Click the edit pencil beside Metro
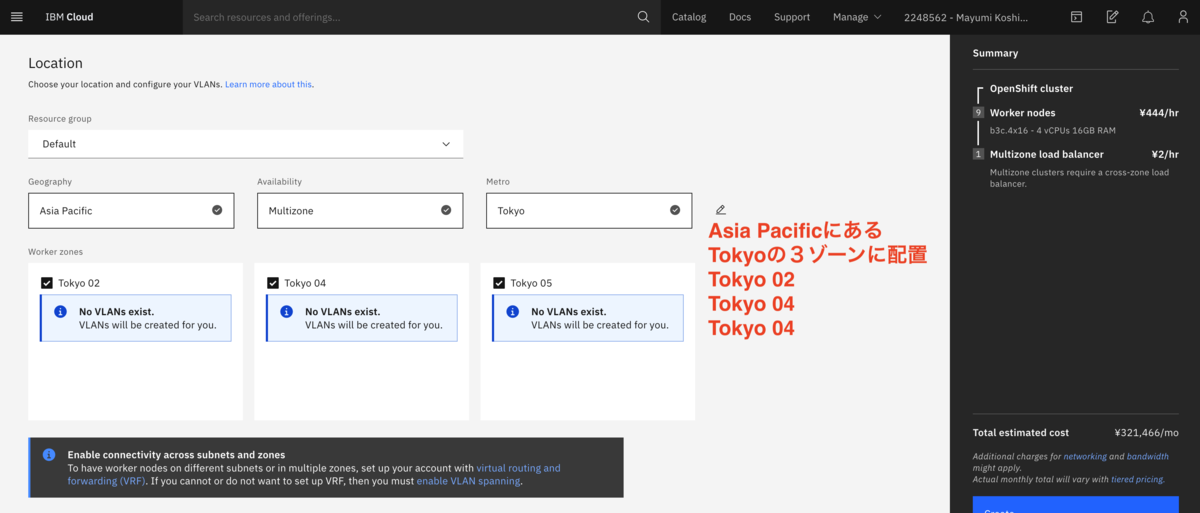Image resolution: width=1200 pixels, height=513 pixels. [720, 210]
